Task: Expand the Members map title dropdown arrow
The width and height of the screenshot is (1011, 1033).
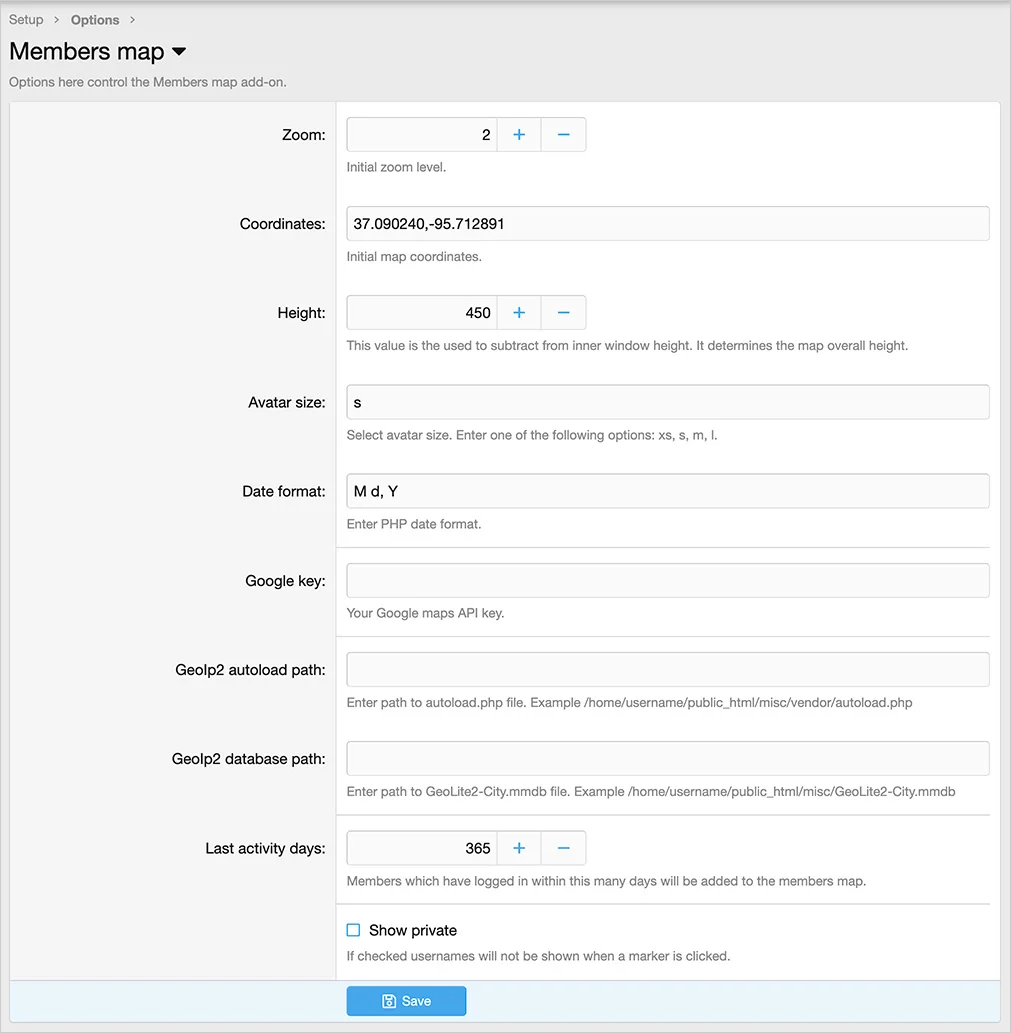Action: [179, 52]
